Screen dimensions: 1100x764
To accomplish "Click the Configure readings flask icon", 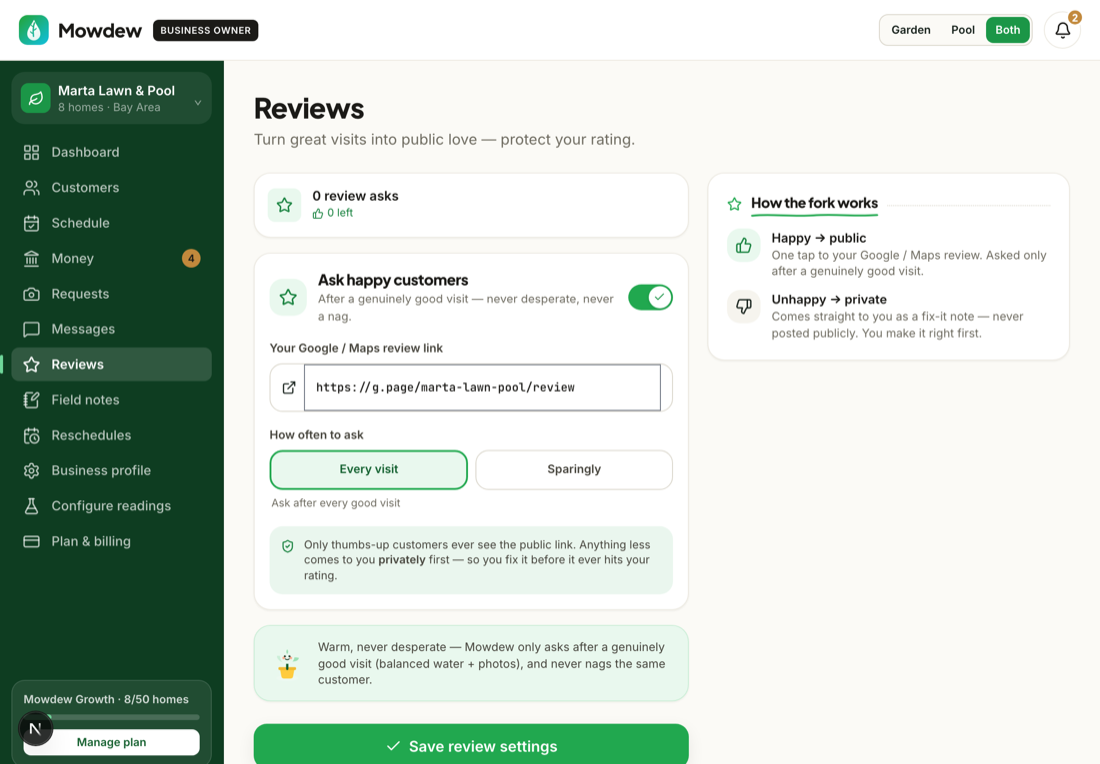I will click(32, 506).
